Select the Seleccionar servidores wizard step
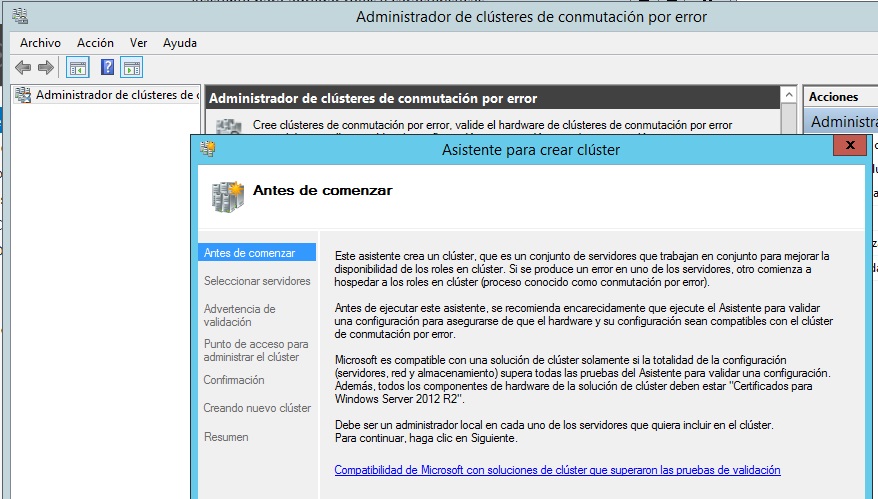The width and height of the screenshot is (878, 499). point(257,281)
